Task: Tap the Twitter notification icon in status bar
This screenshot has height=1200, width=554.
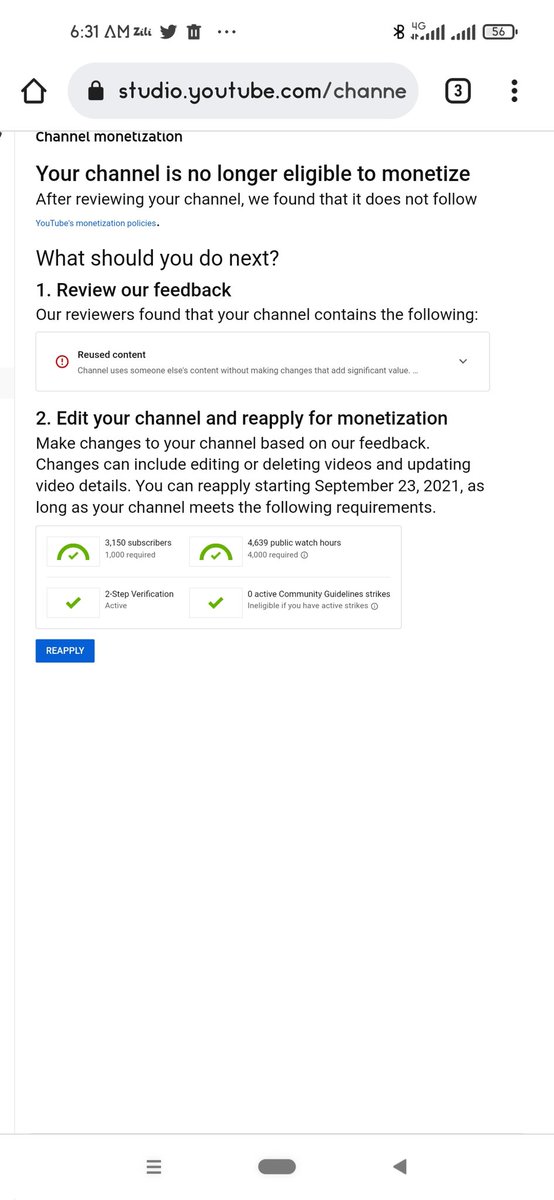Action: pyautogui.click(x=168, y=32)
